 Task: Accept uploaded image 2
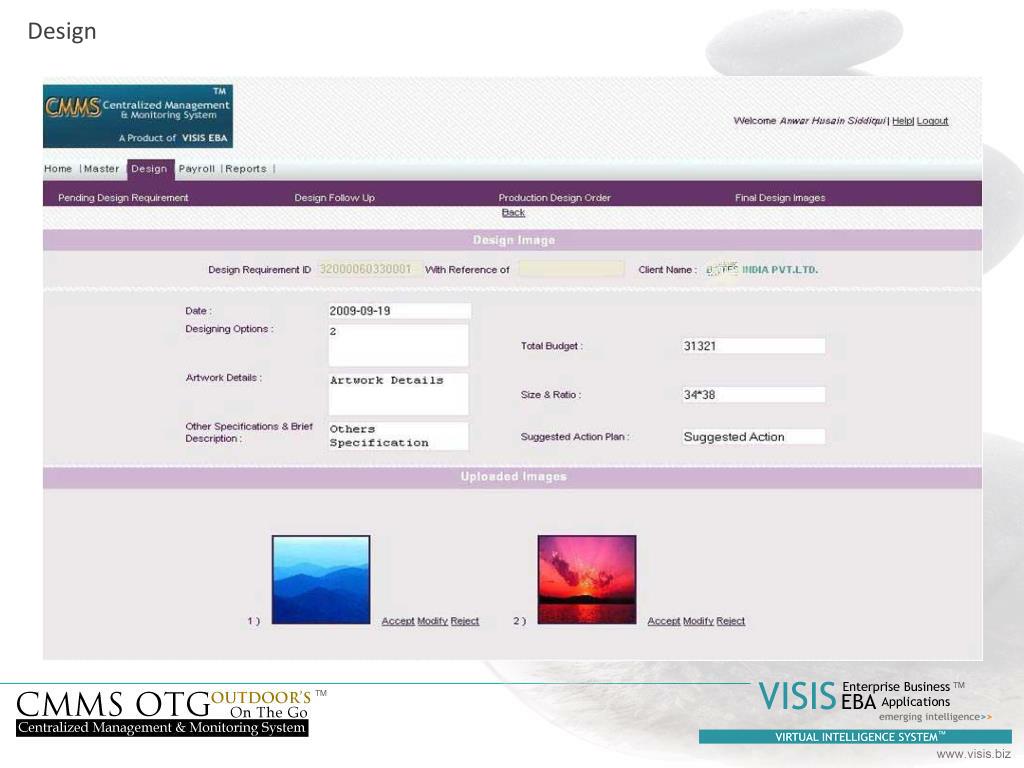click(664, 621)
